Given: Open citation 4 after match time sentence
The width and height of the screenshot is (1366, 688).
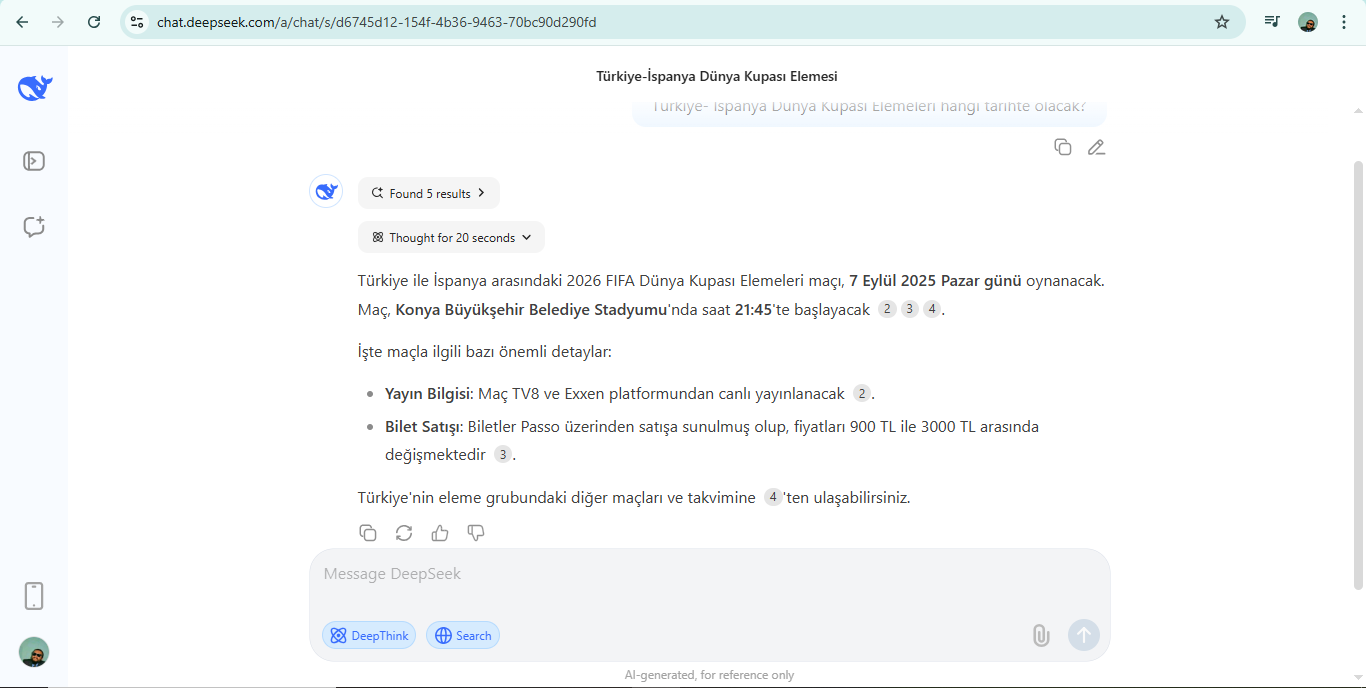Looking at the screenshot, I should 932,309.
